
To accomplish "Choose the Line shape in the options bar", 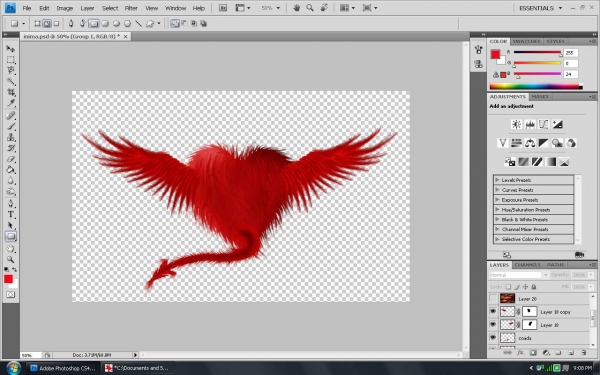I will click(x=139, y=24).
